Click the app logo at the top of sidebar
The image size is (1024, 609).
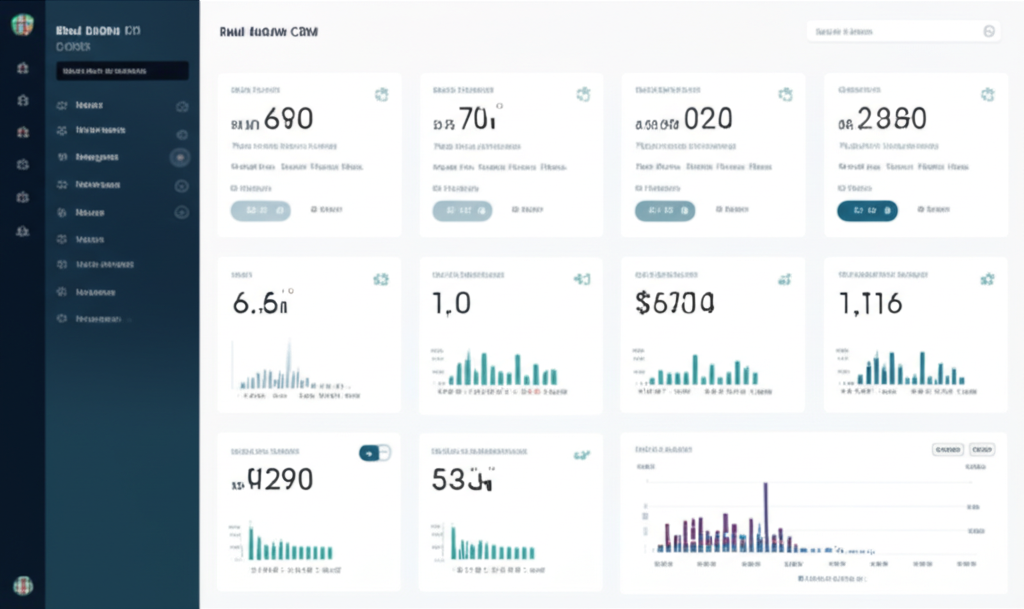(22, 23)
